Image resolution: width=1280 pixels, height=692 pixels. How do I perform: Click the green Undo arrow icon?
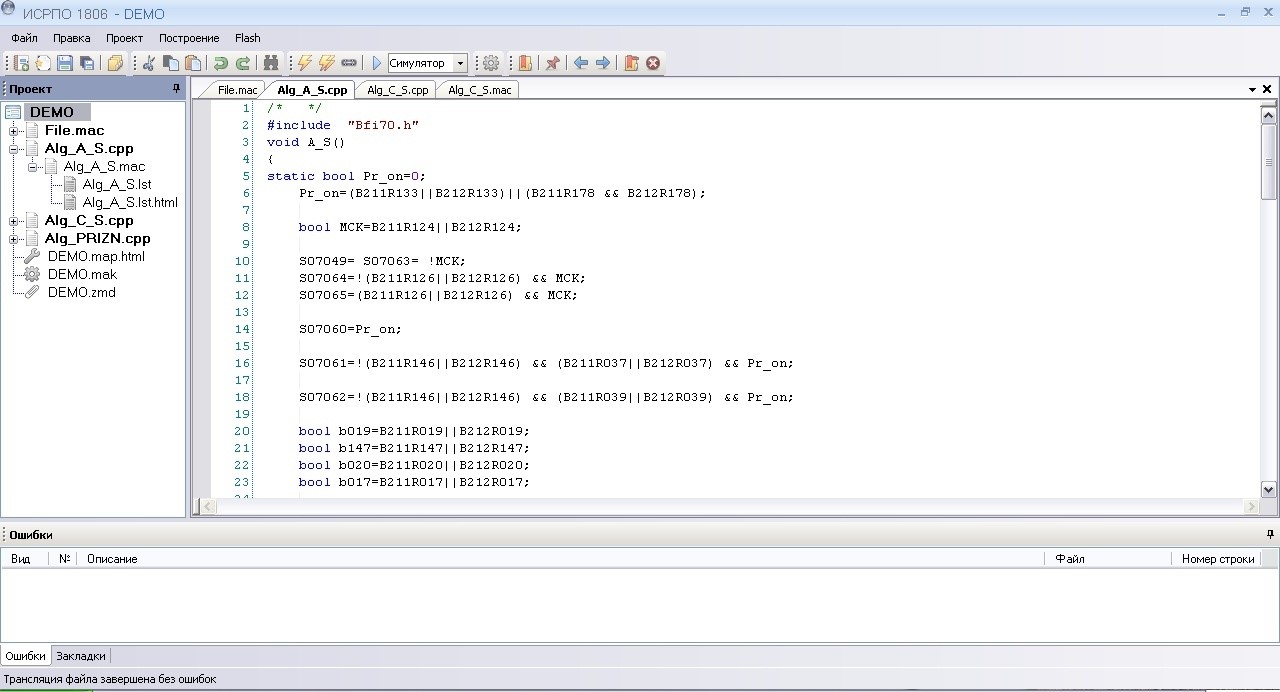coord(221,63)
